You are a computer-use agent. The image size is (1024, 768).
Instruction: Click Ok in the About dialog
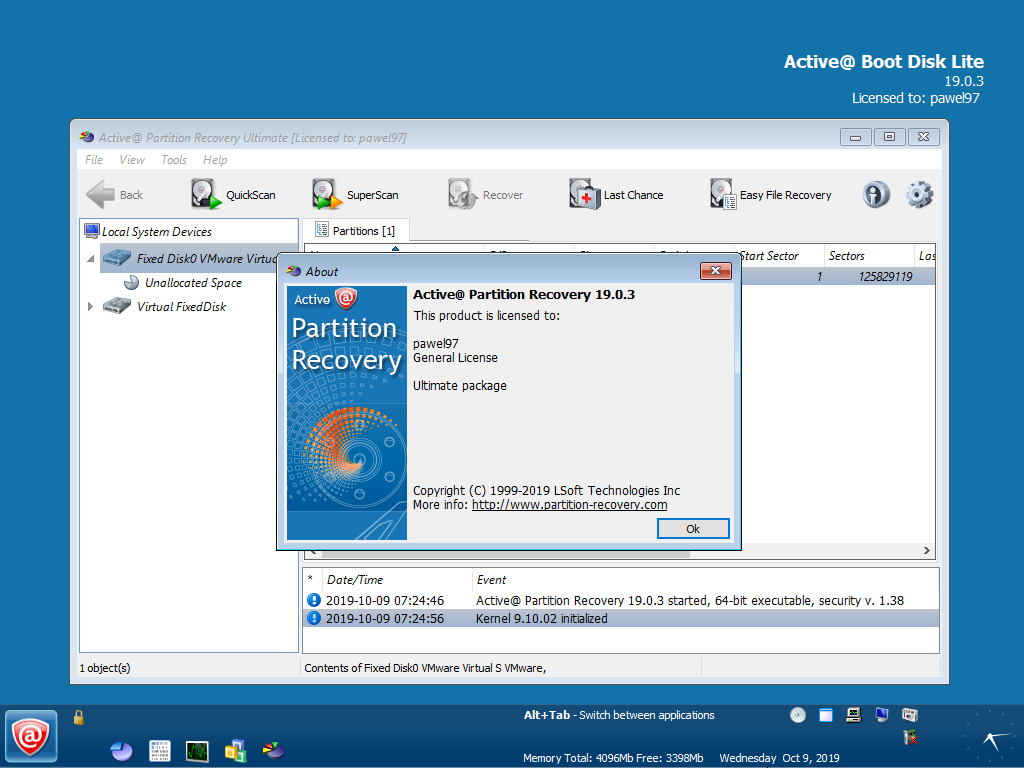coord(693,529)
